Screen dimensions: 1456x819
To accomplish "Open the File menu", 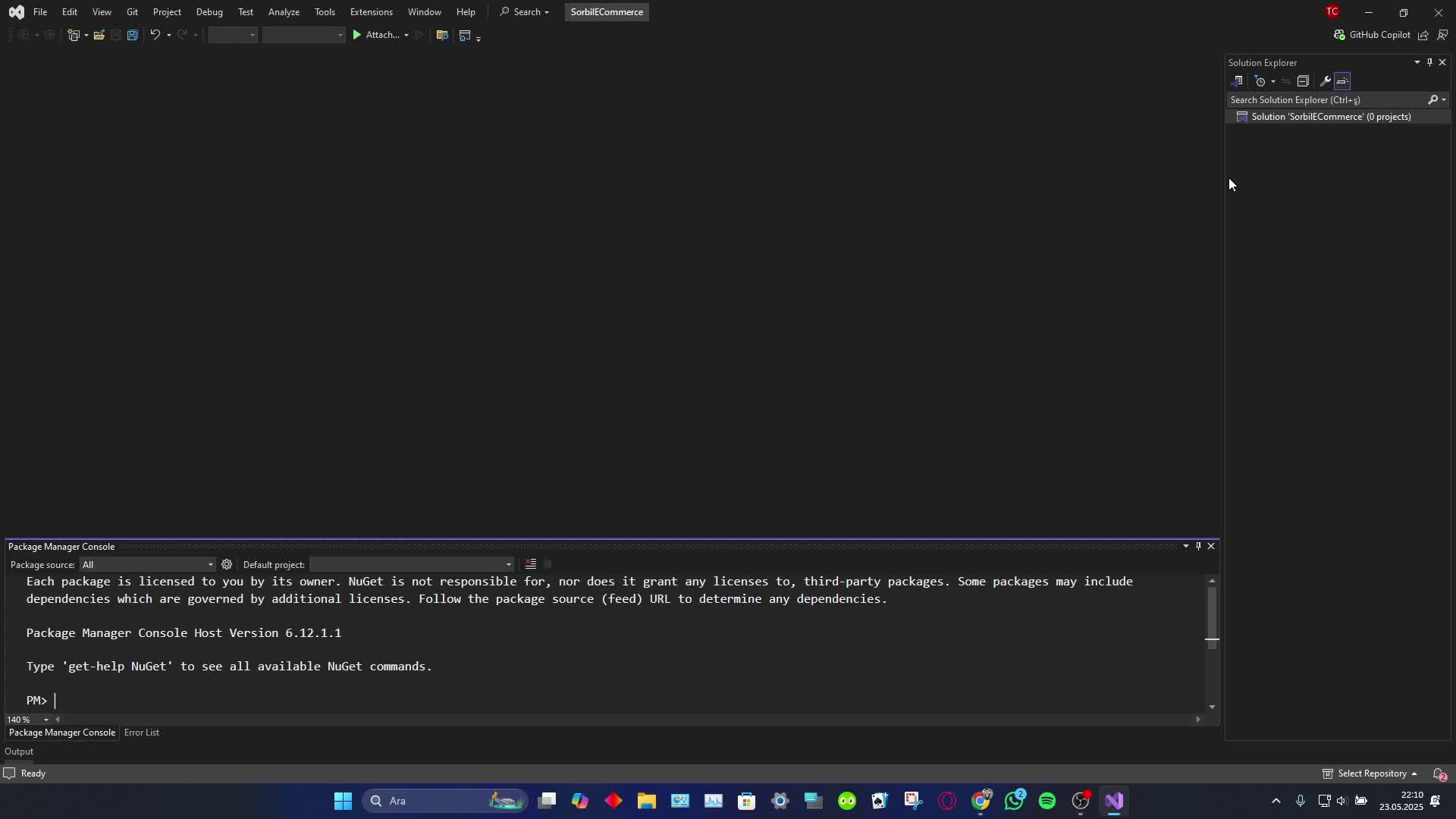I will pos(40,12).
